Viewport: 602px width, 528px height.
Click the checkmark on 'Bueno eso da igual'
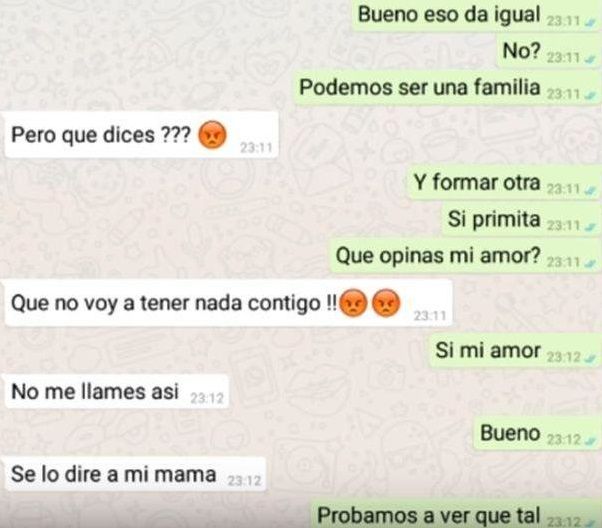[590, 23]
